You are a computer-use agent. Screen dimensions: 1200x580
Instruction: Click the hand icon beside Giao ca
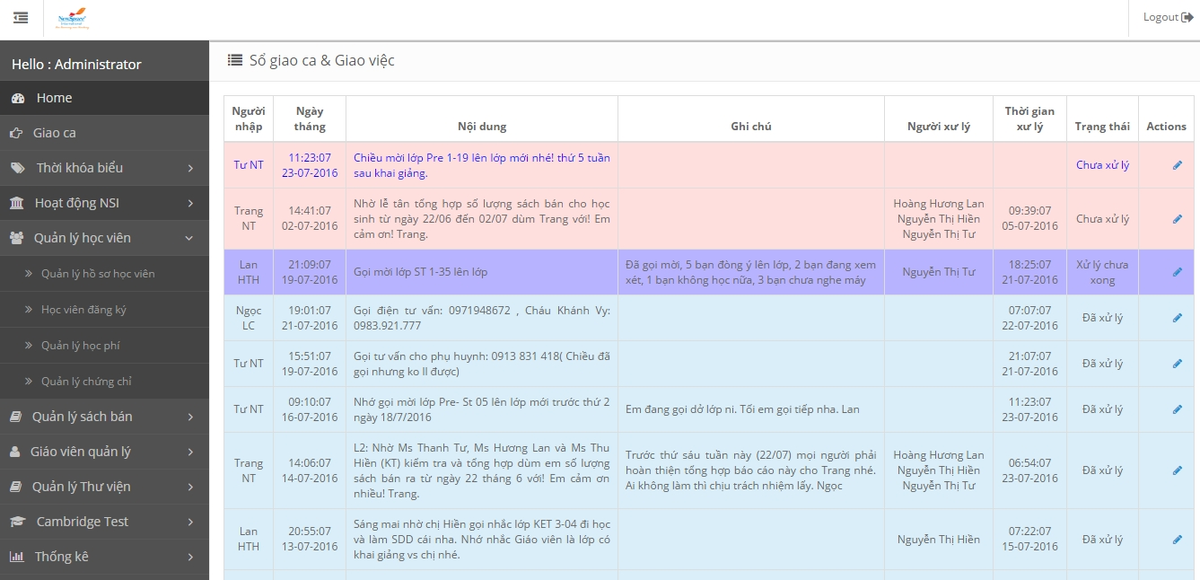(x=16, y=133)
